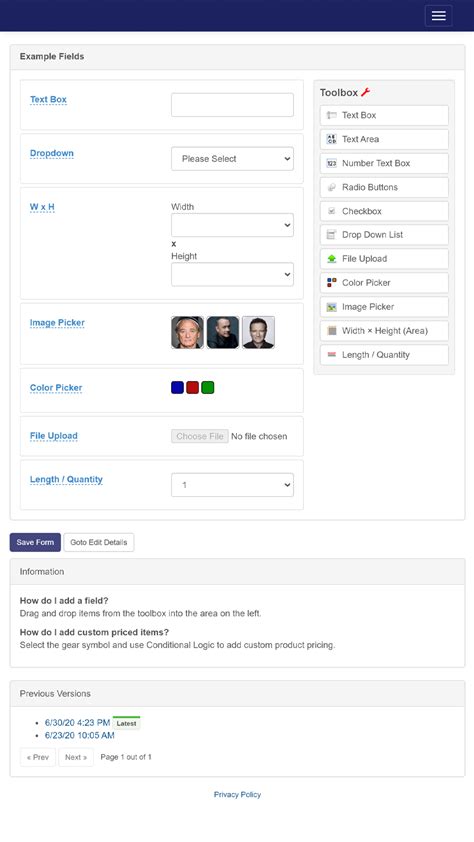
Task: Select the green color swatch
Action: [208, 387]
